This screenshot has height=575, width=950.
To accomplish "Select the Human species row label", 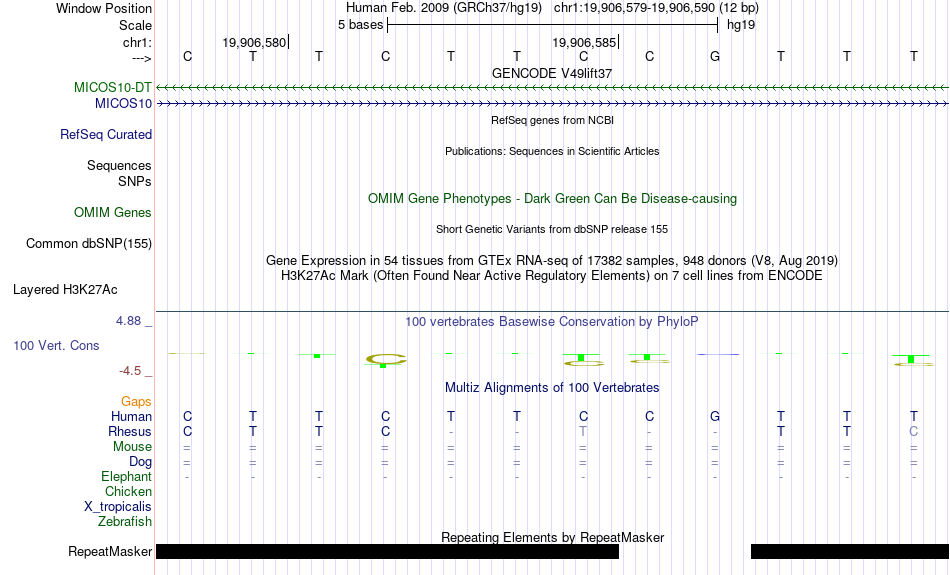I will (x=131, y=416).
